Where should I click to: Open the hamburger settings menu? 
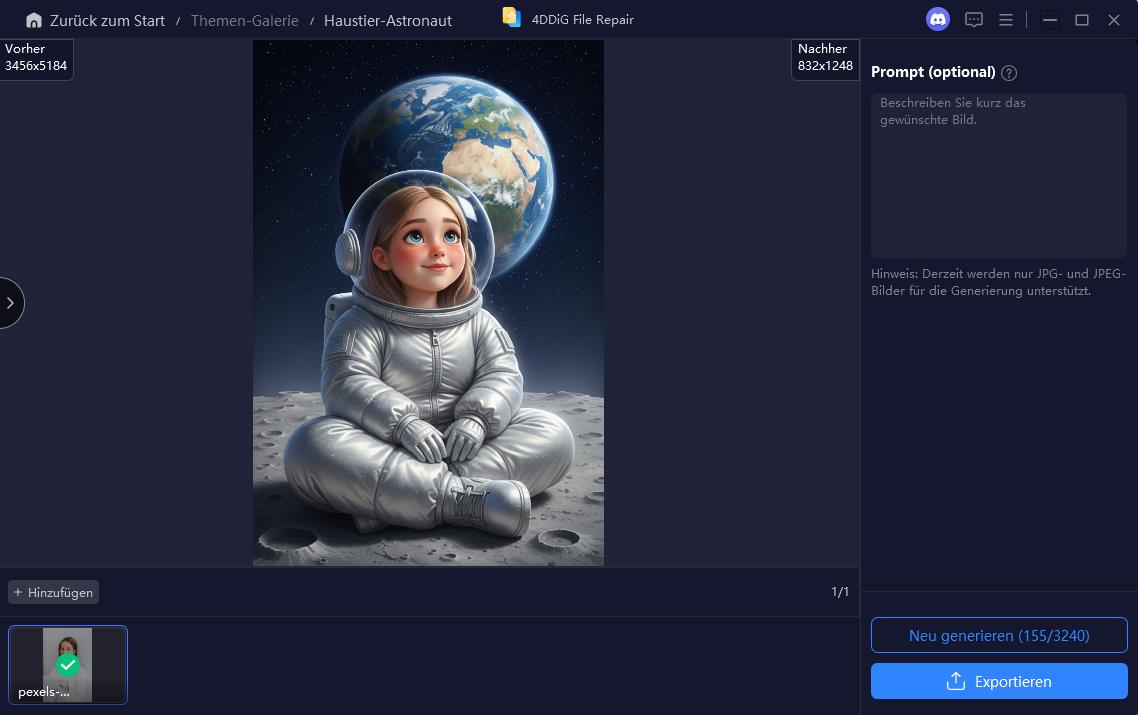(1006, 19)
